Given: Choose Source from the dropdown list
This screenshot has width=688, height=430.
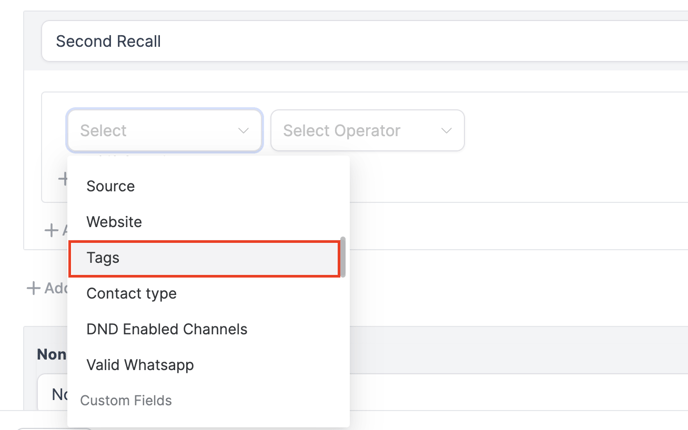Looking at the screenshot, I should click(110, 186).
